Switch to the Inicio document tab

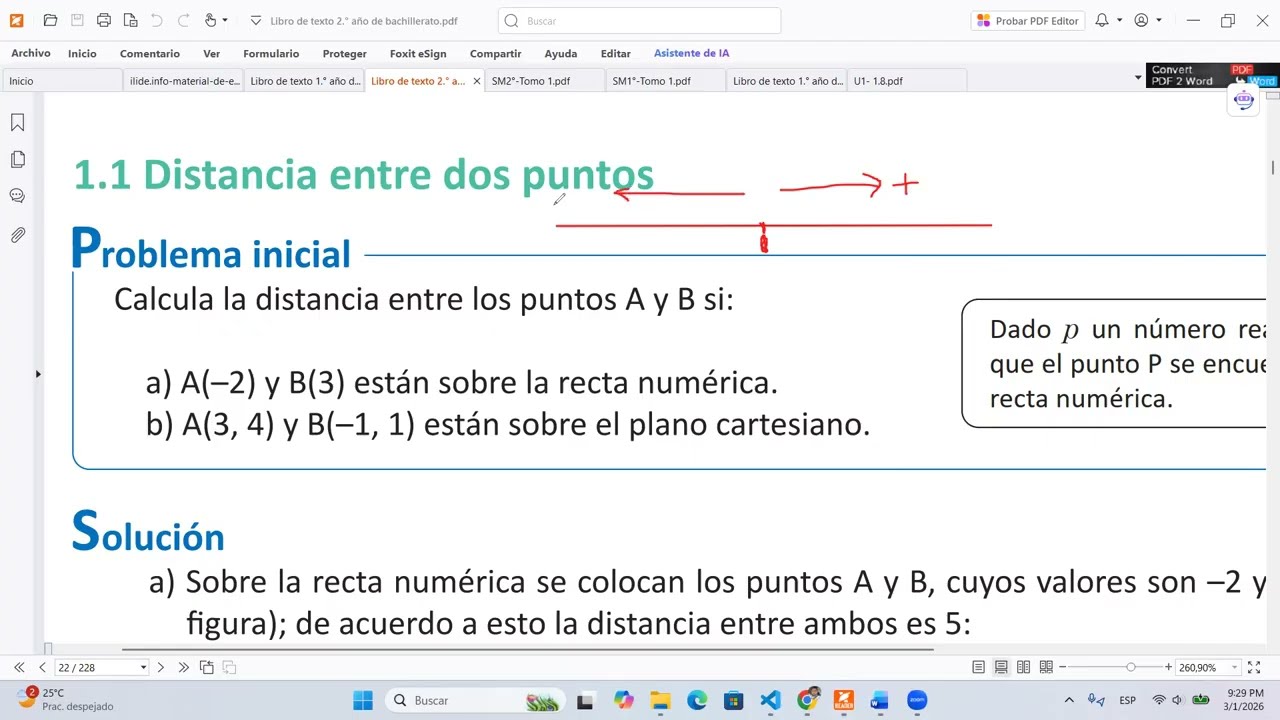62,81
